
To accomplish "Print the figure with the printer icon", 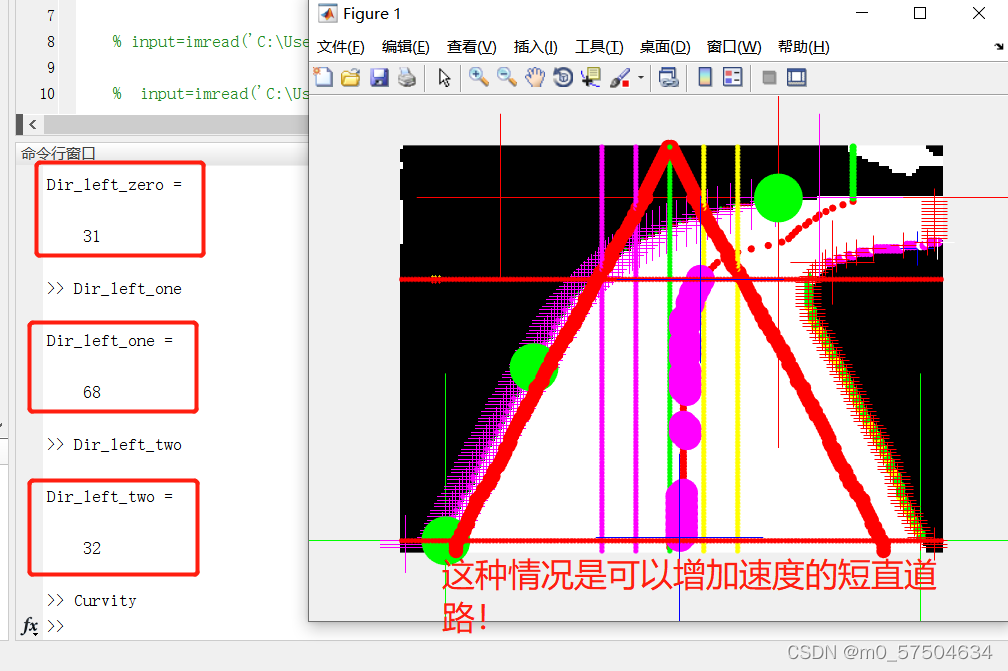I will click(407, 78).
